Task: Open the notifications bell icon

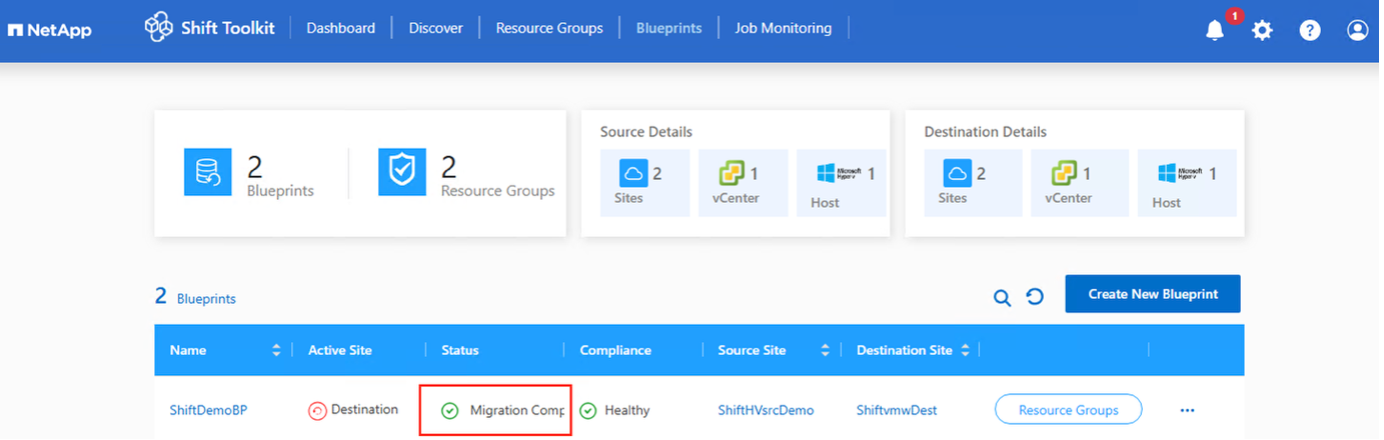Action: click(x=1215, y=31)
